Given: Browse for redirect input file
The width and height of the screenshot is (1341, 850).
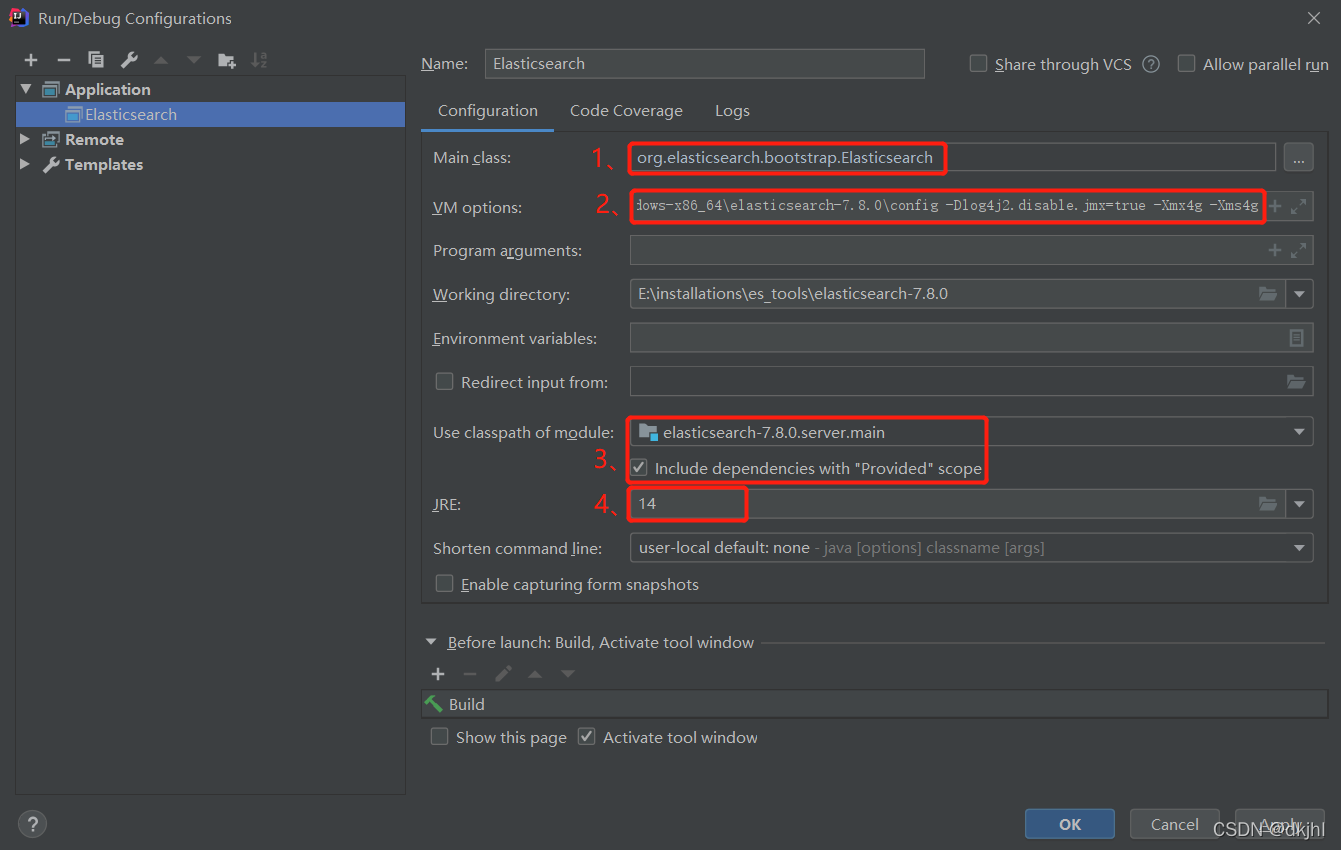Looking at the screenshot, I should click(1296, 381).
